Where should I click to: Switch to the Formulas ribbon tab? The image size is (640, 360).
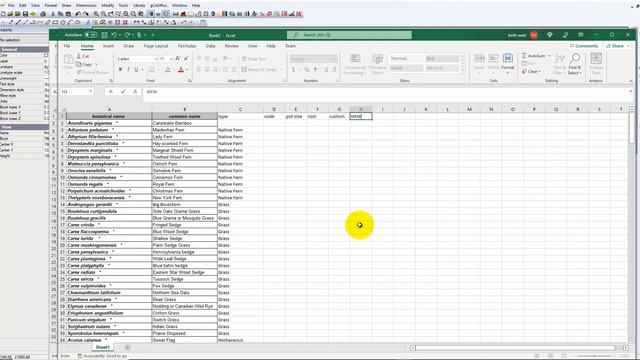click(x=187, y=46)
